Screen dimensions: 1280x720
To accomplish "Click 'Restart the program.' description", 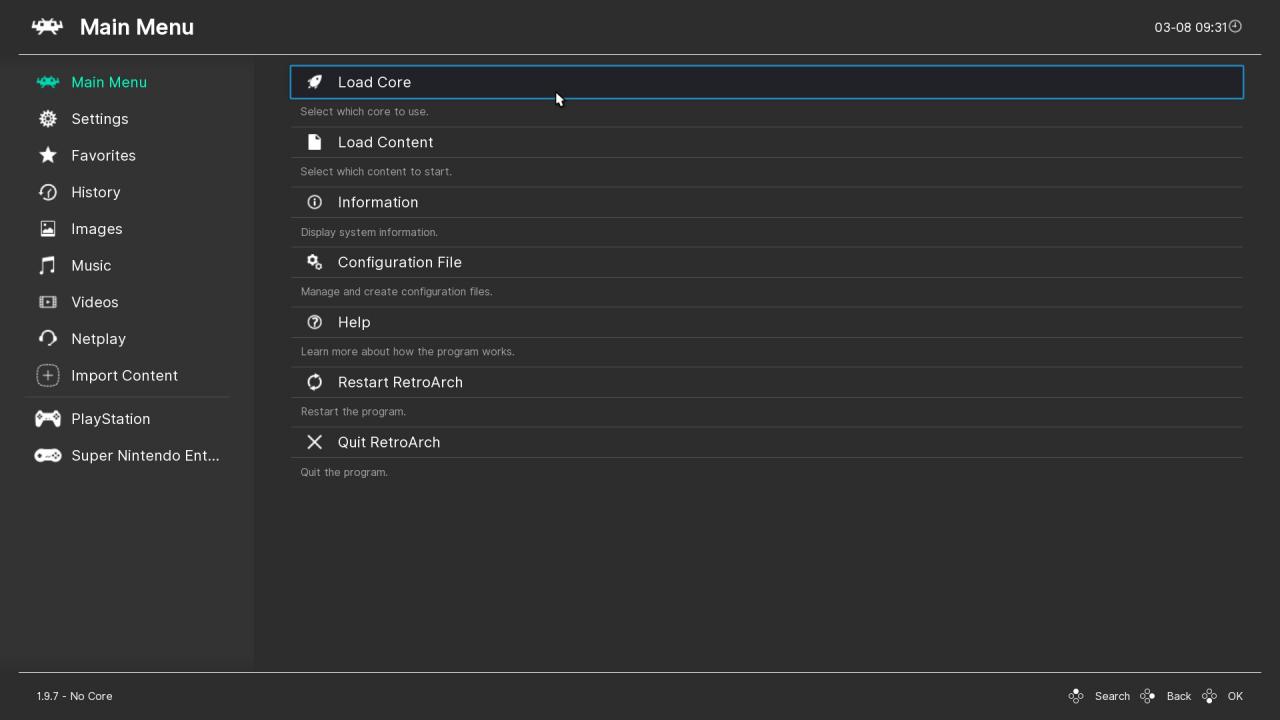I will (353, 412).
